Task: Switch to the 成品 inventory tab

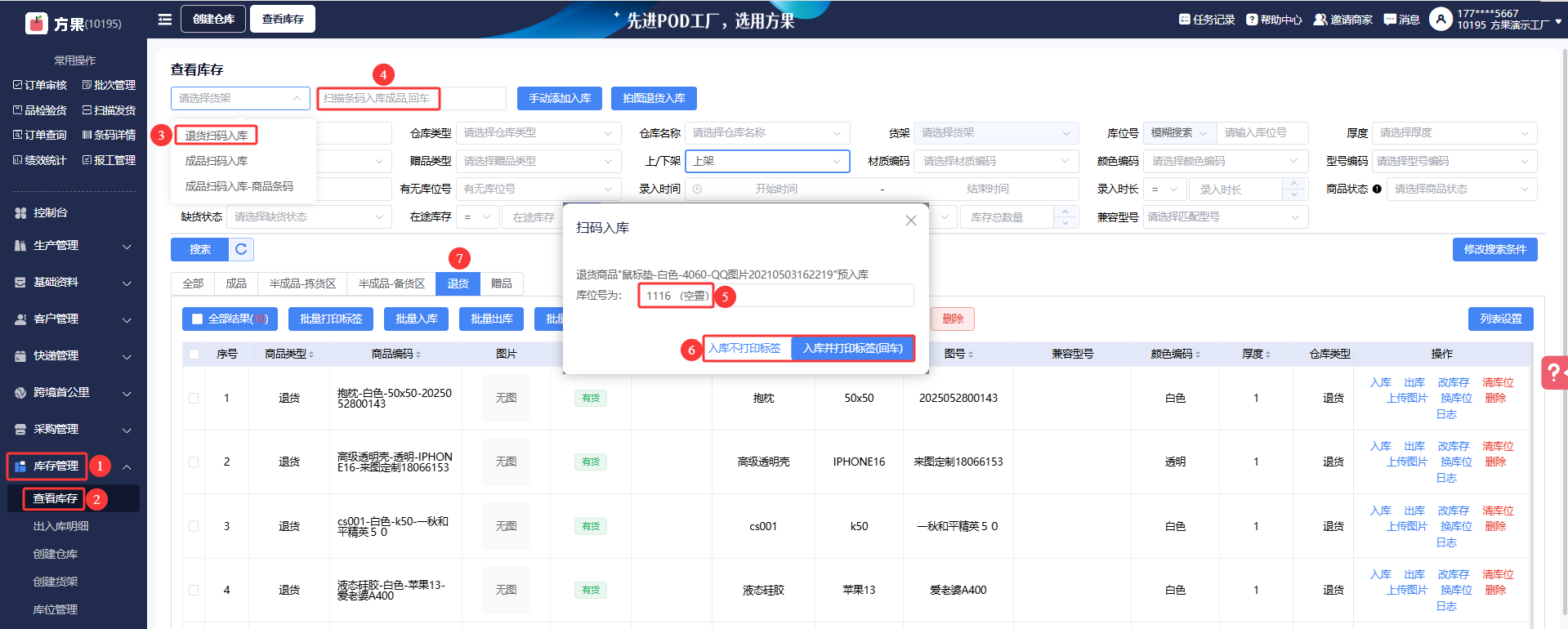Action: (x=236, y=283)
